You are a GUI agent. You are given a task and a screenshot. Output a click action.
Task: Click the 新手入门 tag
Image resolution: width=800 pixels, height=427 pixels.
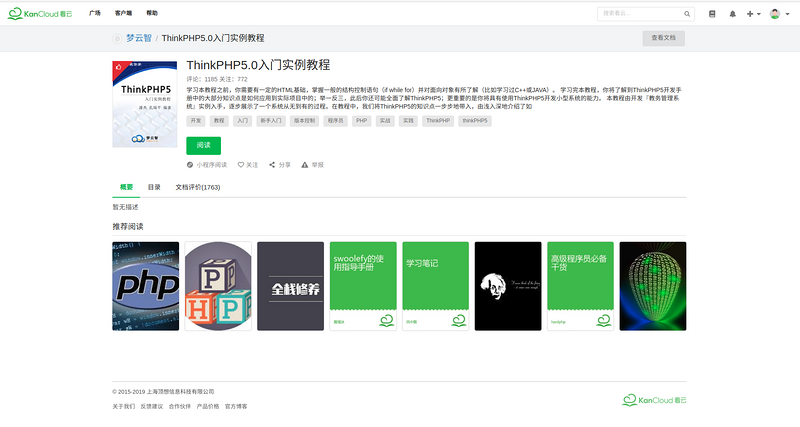click(271, 121)
